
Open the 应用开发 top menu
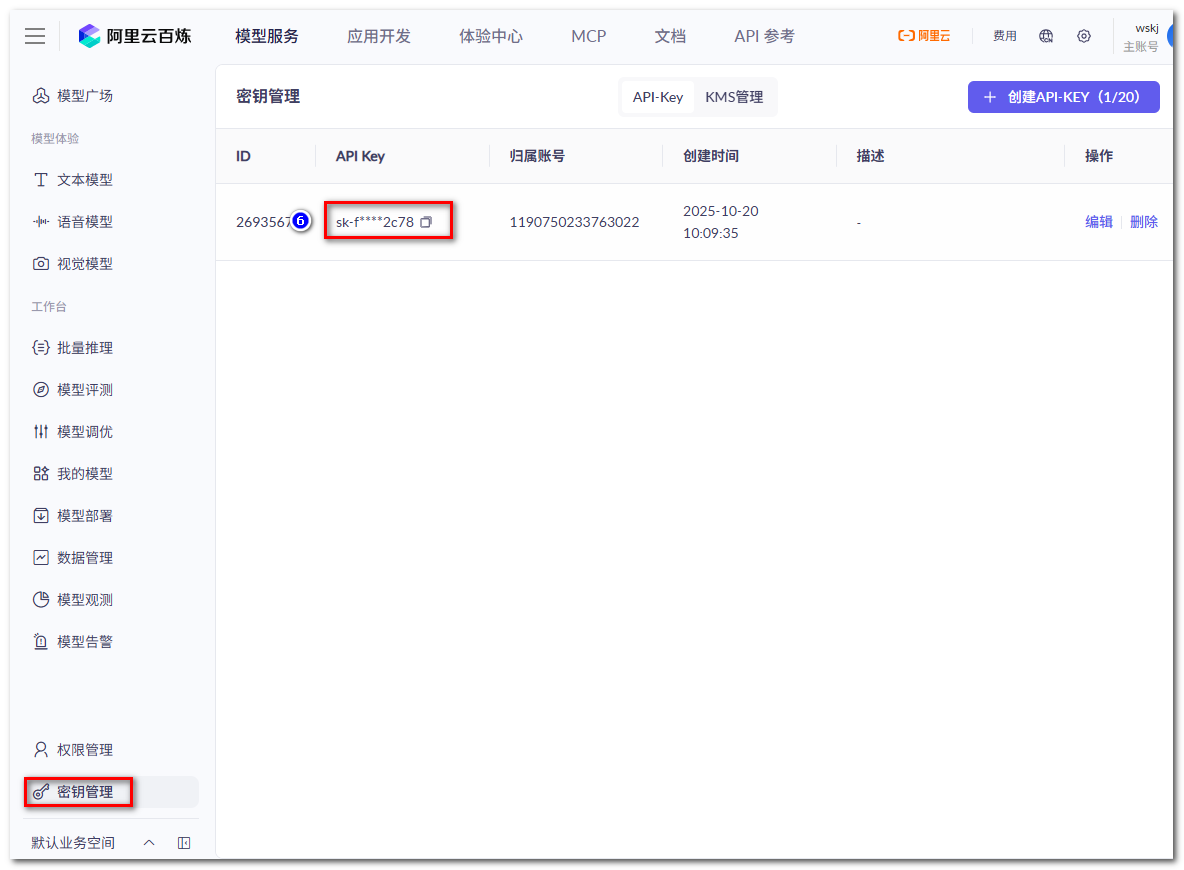pyautogui.click(x=379, y=36)
